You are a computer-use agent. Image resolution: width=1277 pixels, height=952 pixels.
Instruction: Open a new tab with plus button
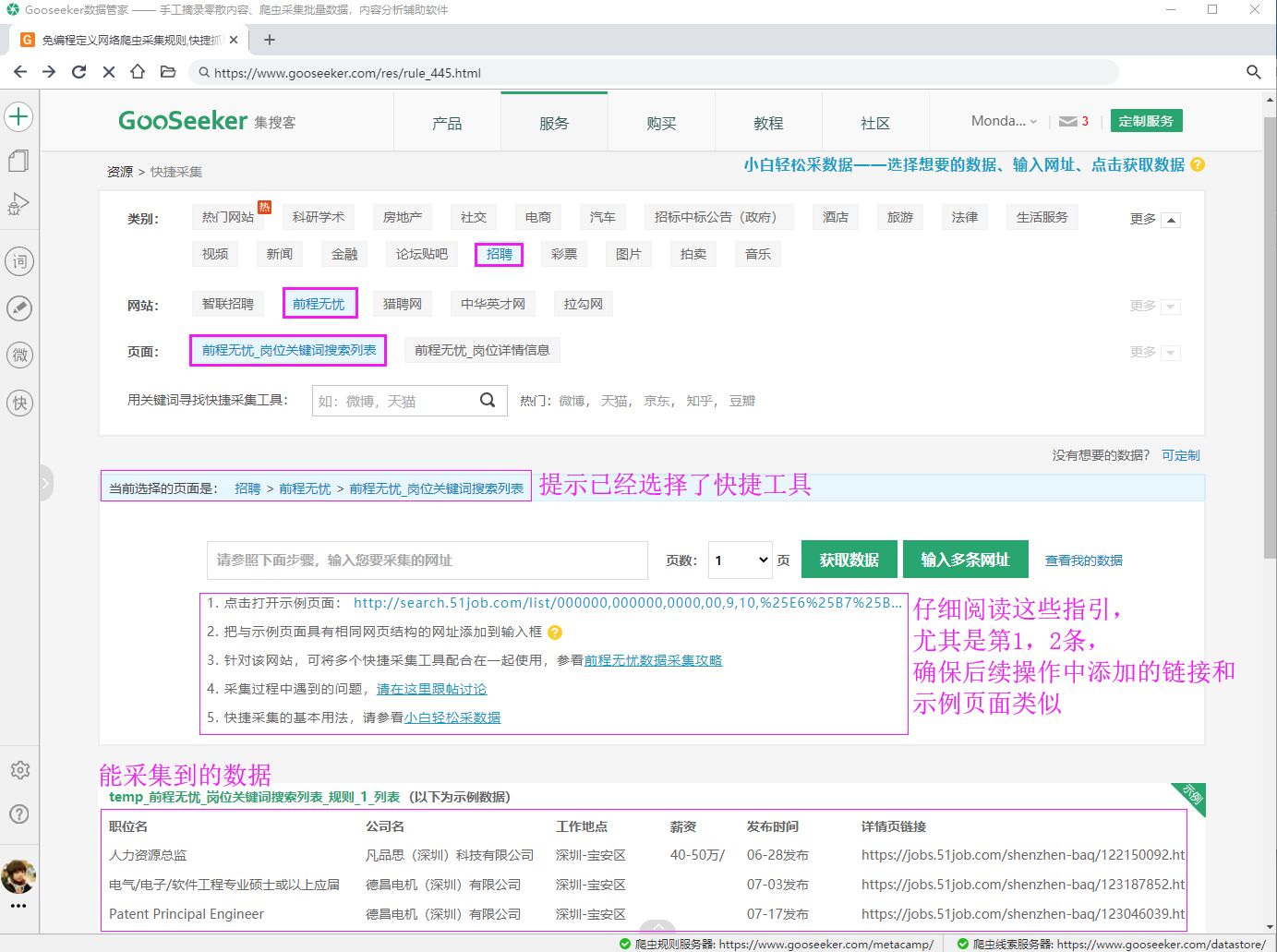[x=270, y=40]
